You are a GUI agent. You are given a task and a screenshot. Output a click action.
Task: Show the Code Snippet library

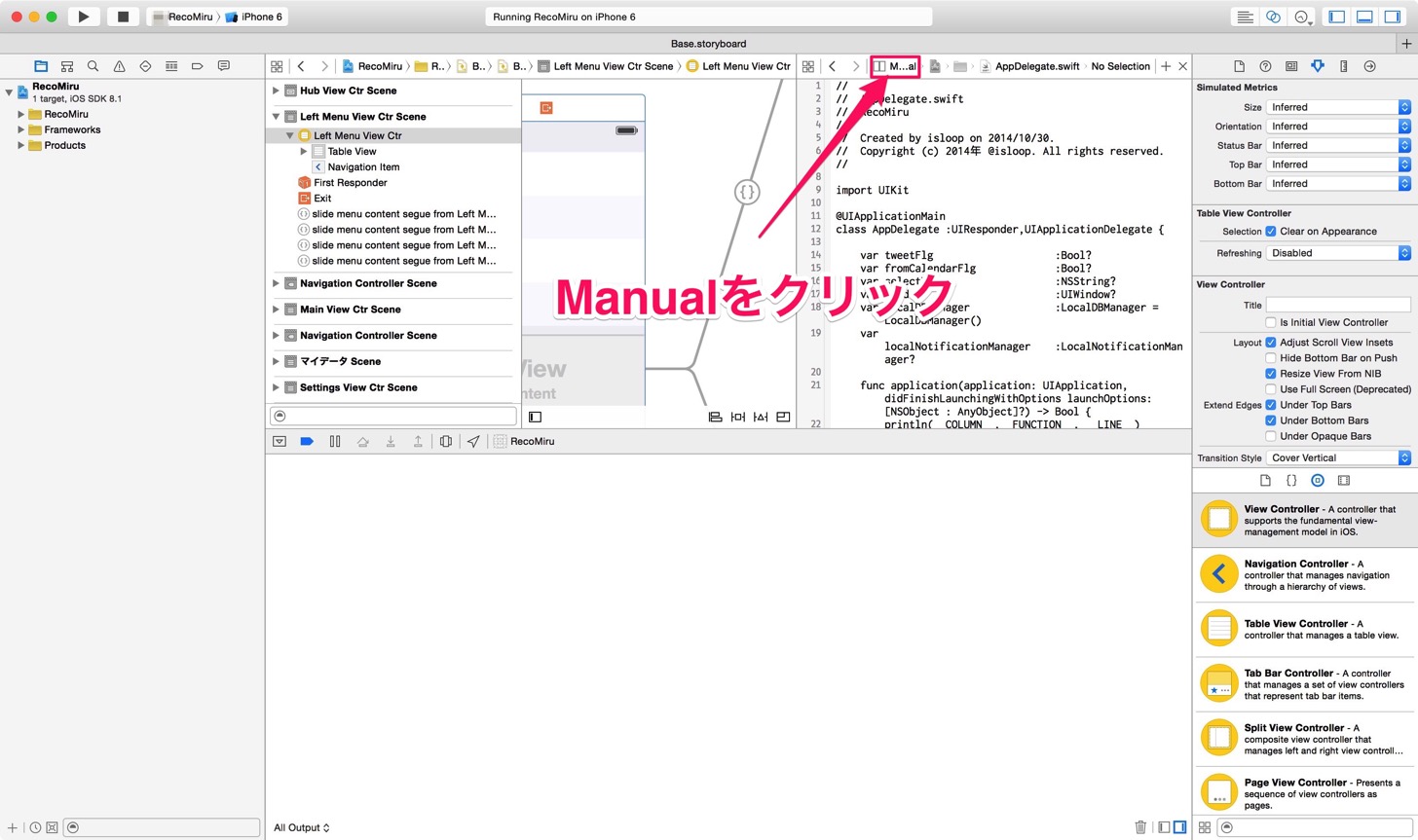tap(1291, 480)
